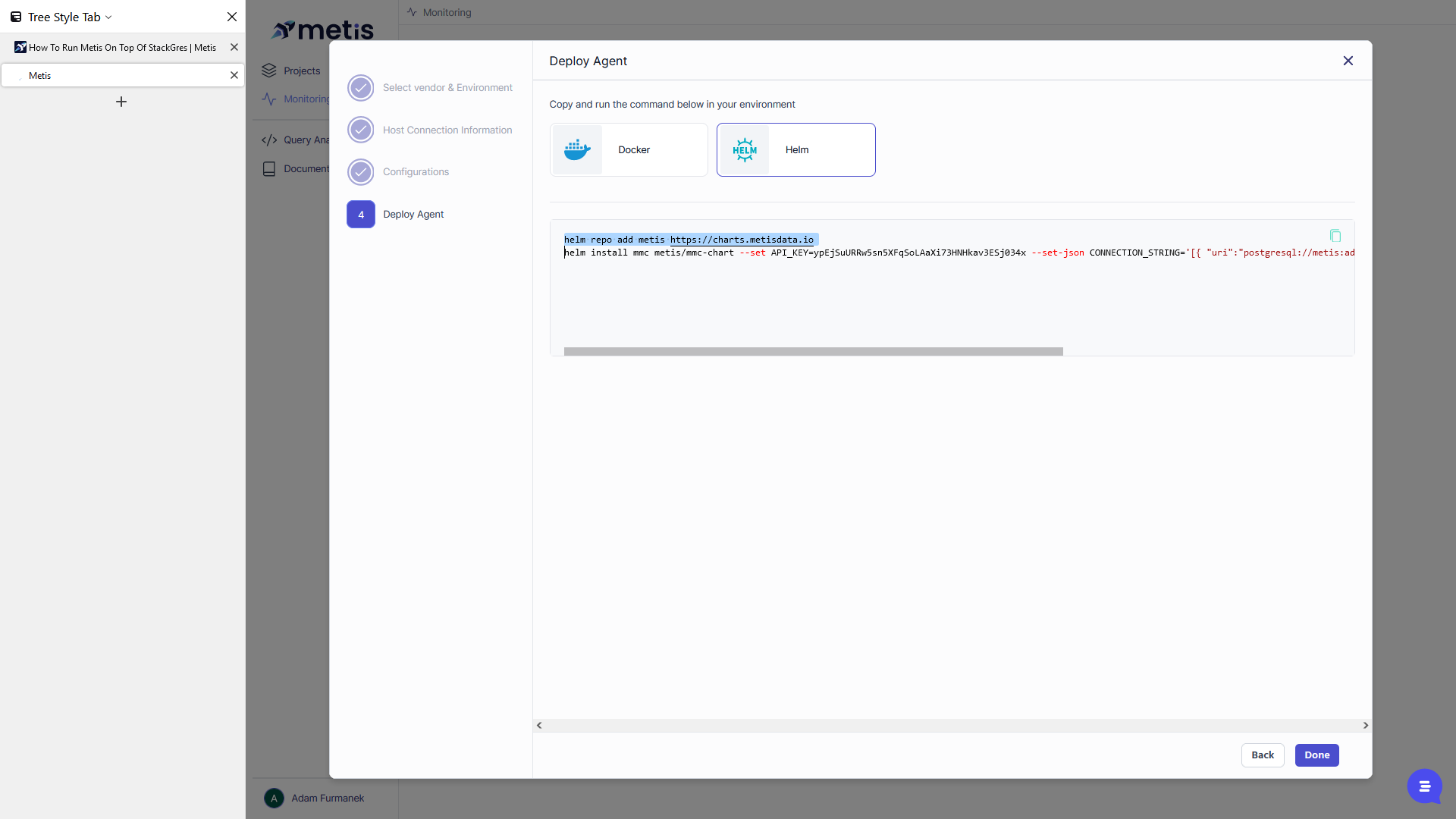Click the Projects layers icon
This screenshot has width=1456, height=819.
(x=269, y=71)
